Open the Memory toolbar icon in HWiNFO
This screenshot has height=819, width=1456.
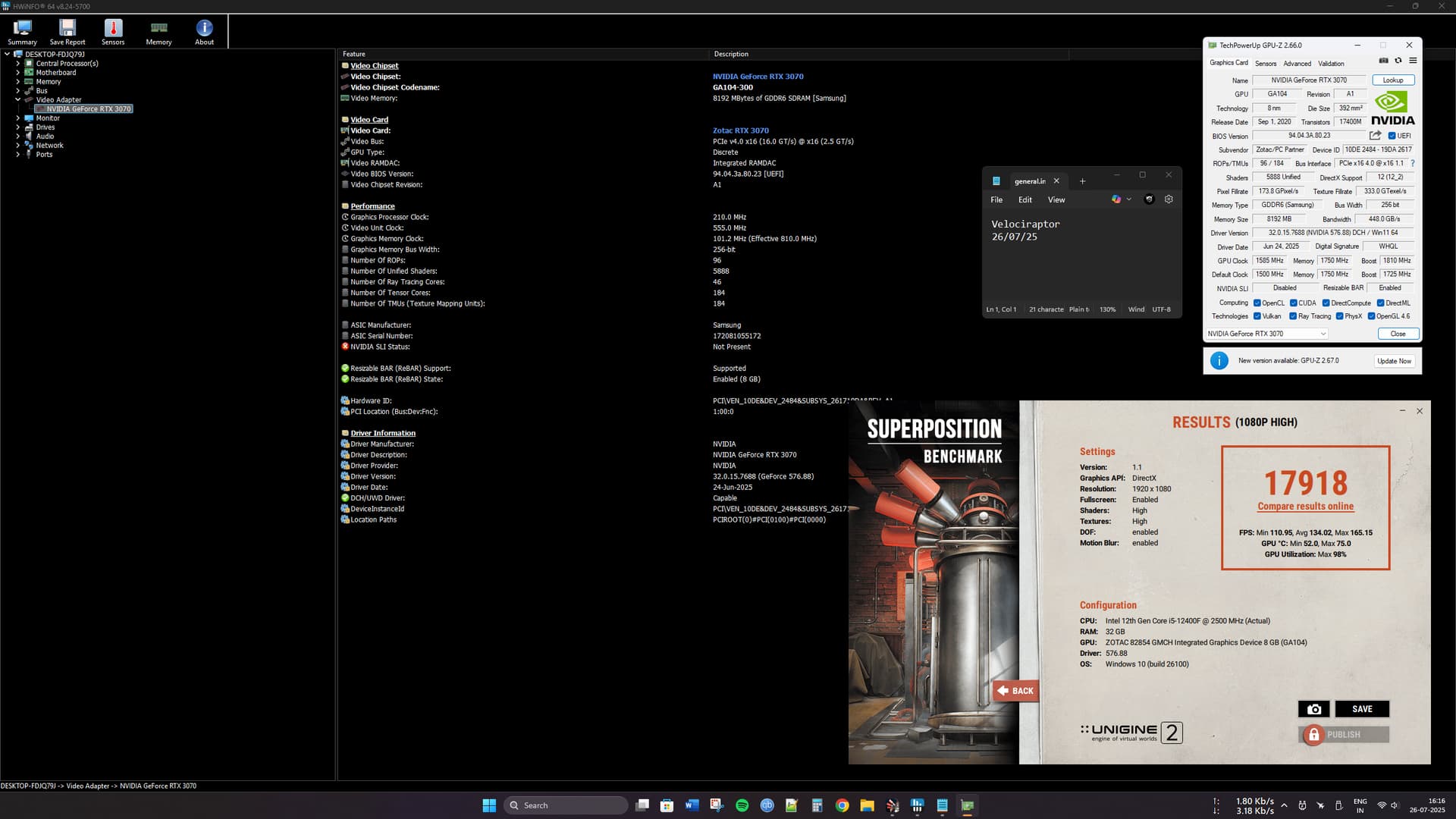(x=158, y=32)
